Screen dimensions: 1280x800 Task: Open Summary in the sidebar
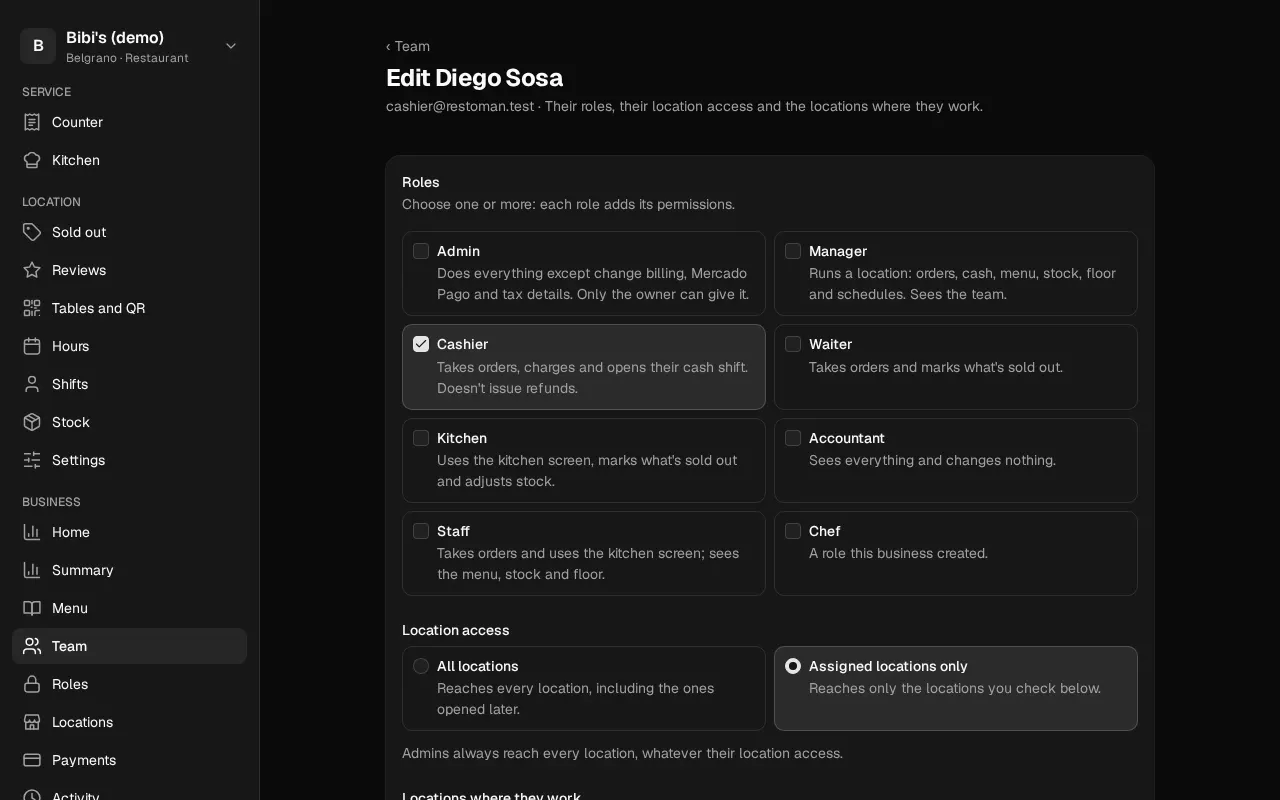[129, 570]
